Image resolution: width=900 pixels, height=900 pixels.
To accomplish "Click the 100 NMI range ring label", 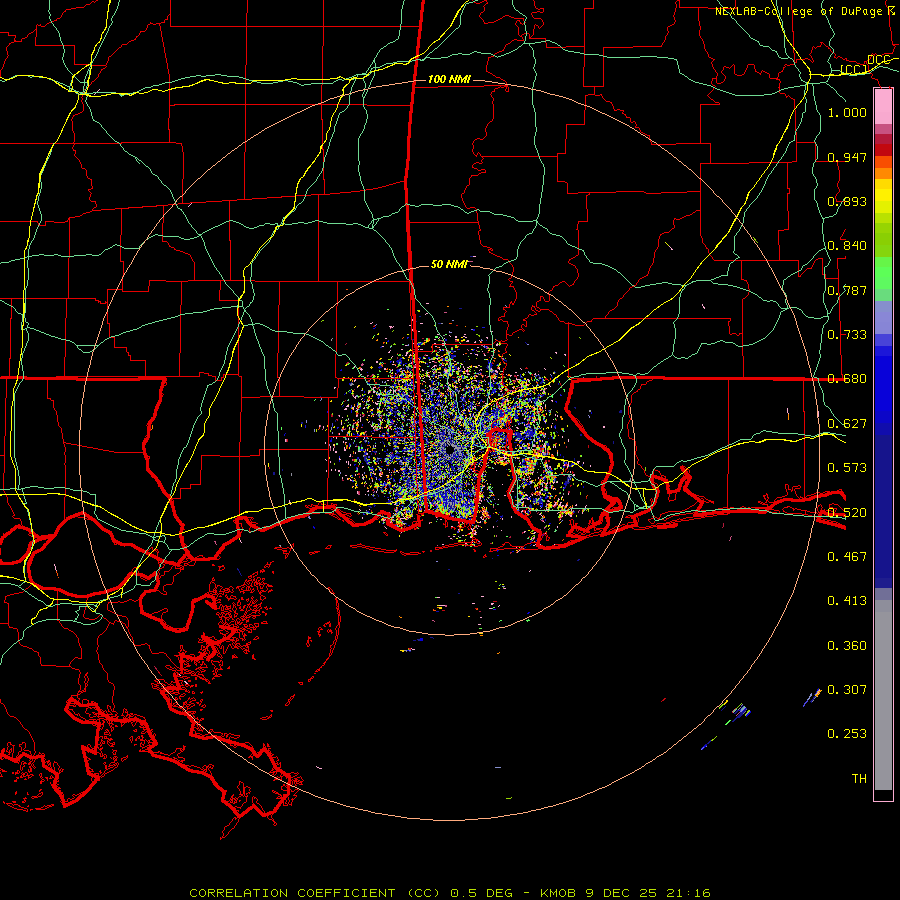I will tap(449, 79).
